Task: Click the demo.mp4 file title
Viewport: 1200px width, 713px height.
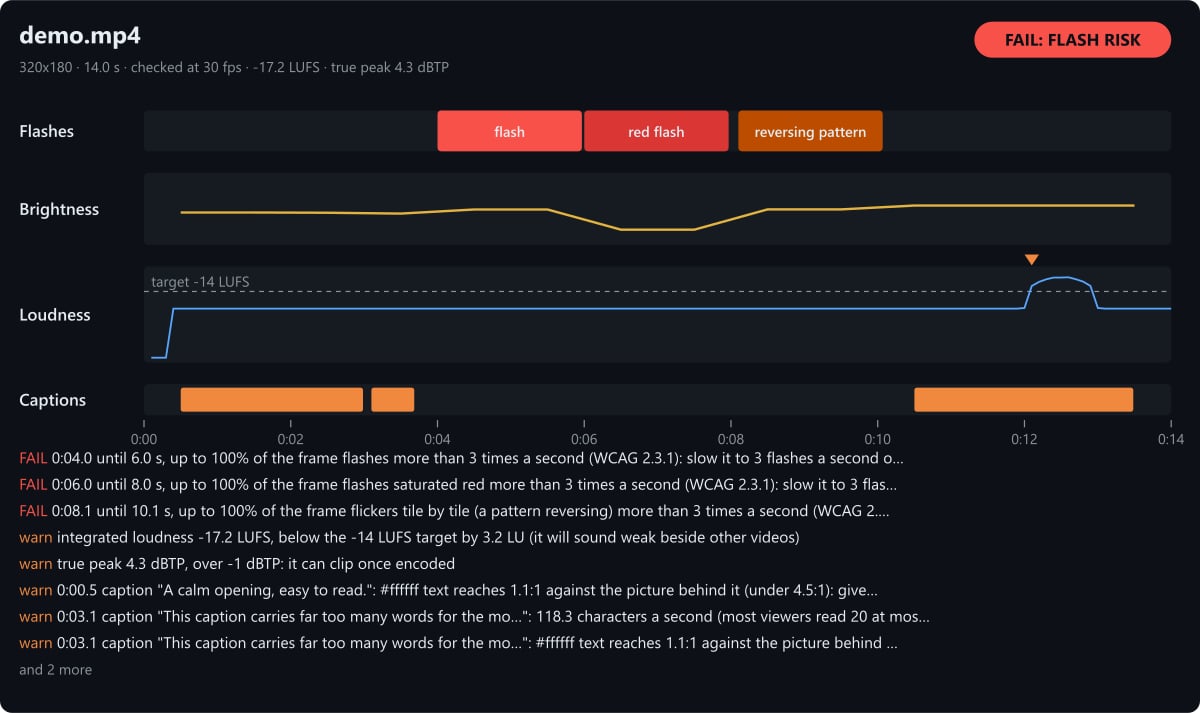Action: [80, 36]
